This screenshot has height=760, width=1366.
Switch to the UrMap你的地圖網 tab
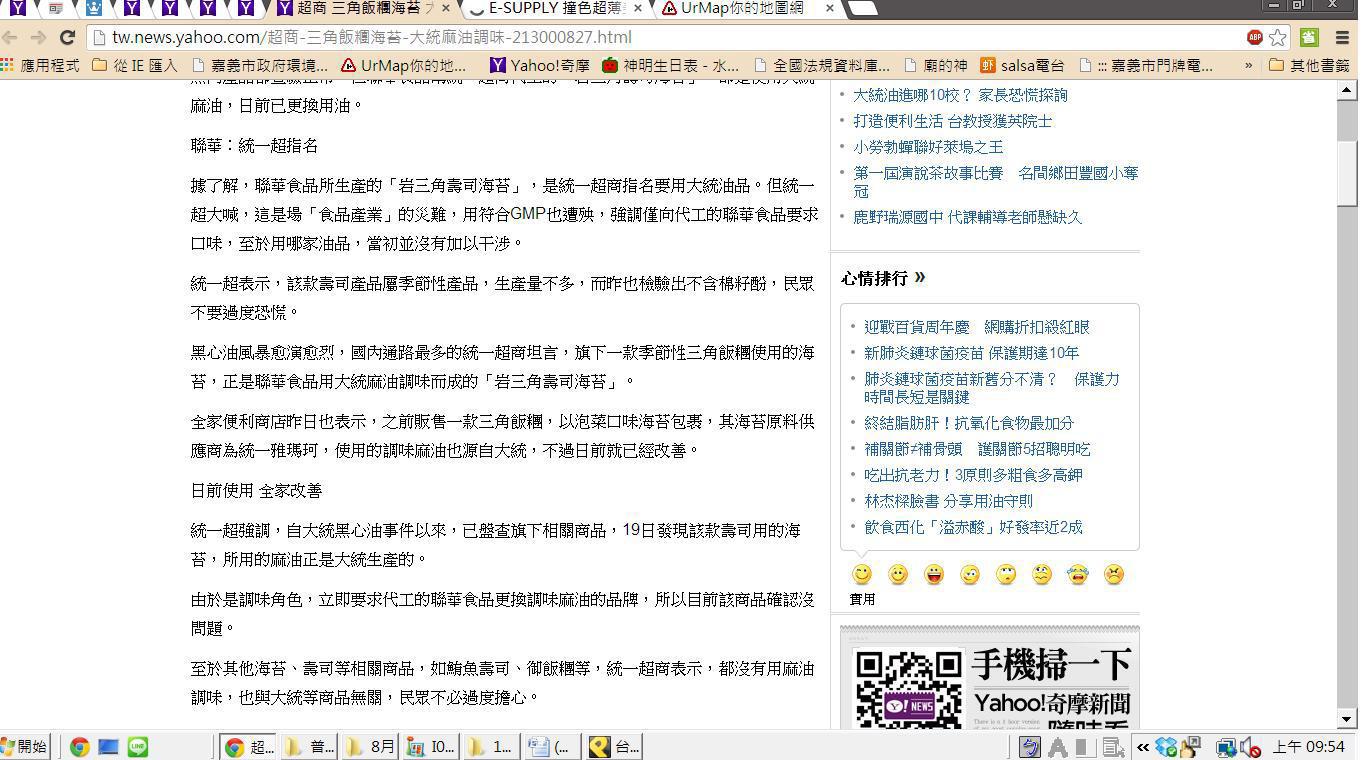click(742, 8)
